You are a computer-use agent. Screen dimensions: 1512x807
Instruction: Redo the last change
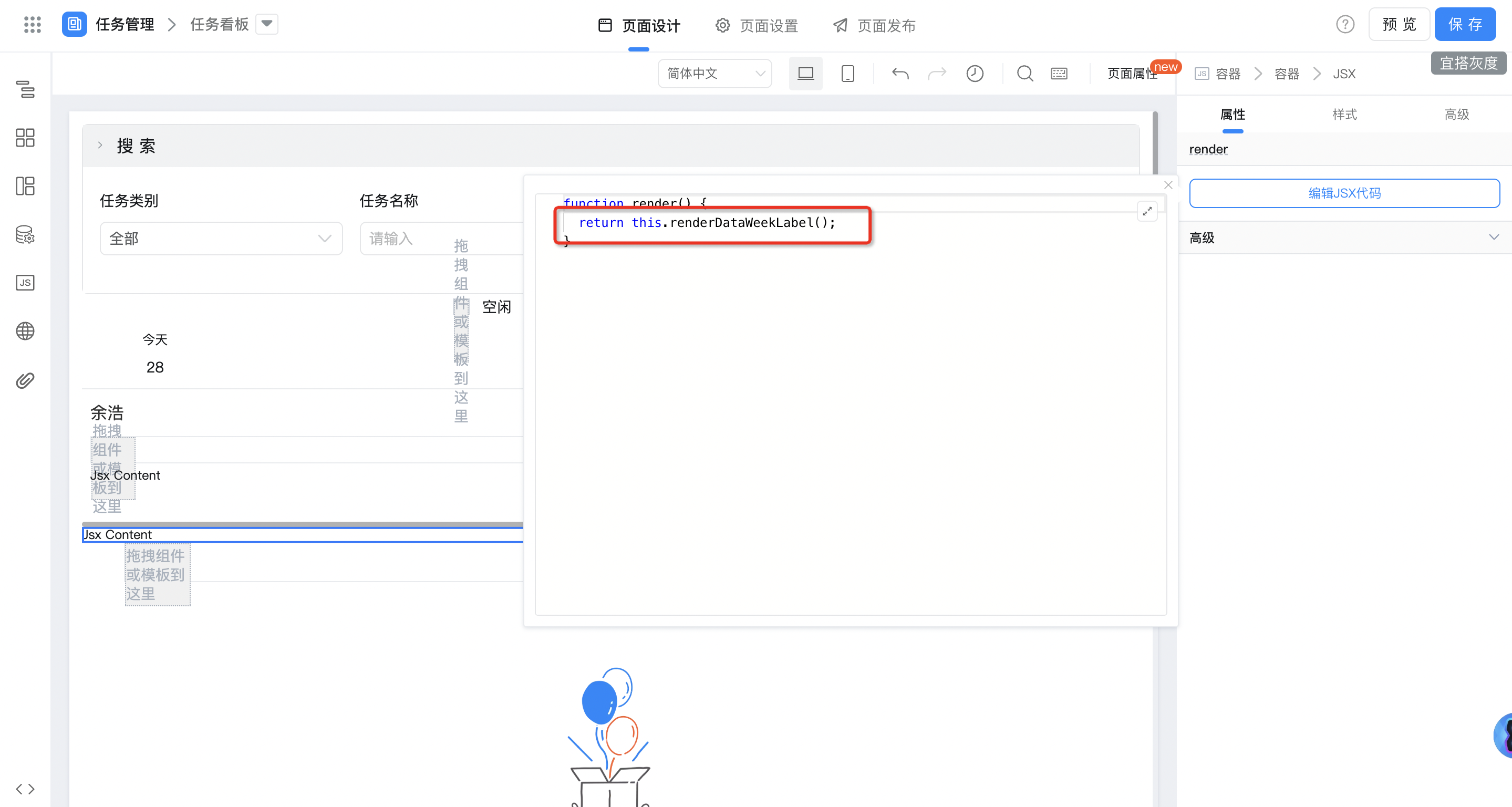click(x=937, y=74)
